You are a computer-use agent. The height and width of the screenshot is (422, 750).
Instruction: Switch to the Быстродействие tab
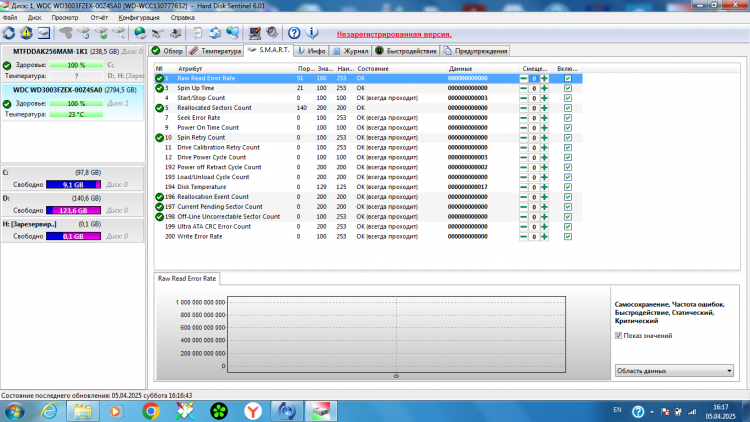coord(406,51)
